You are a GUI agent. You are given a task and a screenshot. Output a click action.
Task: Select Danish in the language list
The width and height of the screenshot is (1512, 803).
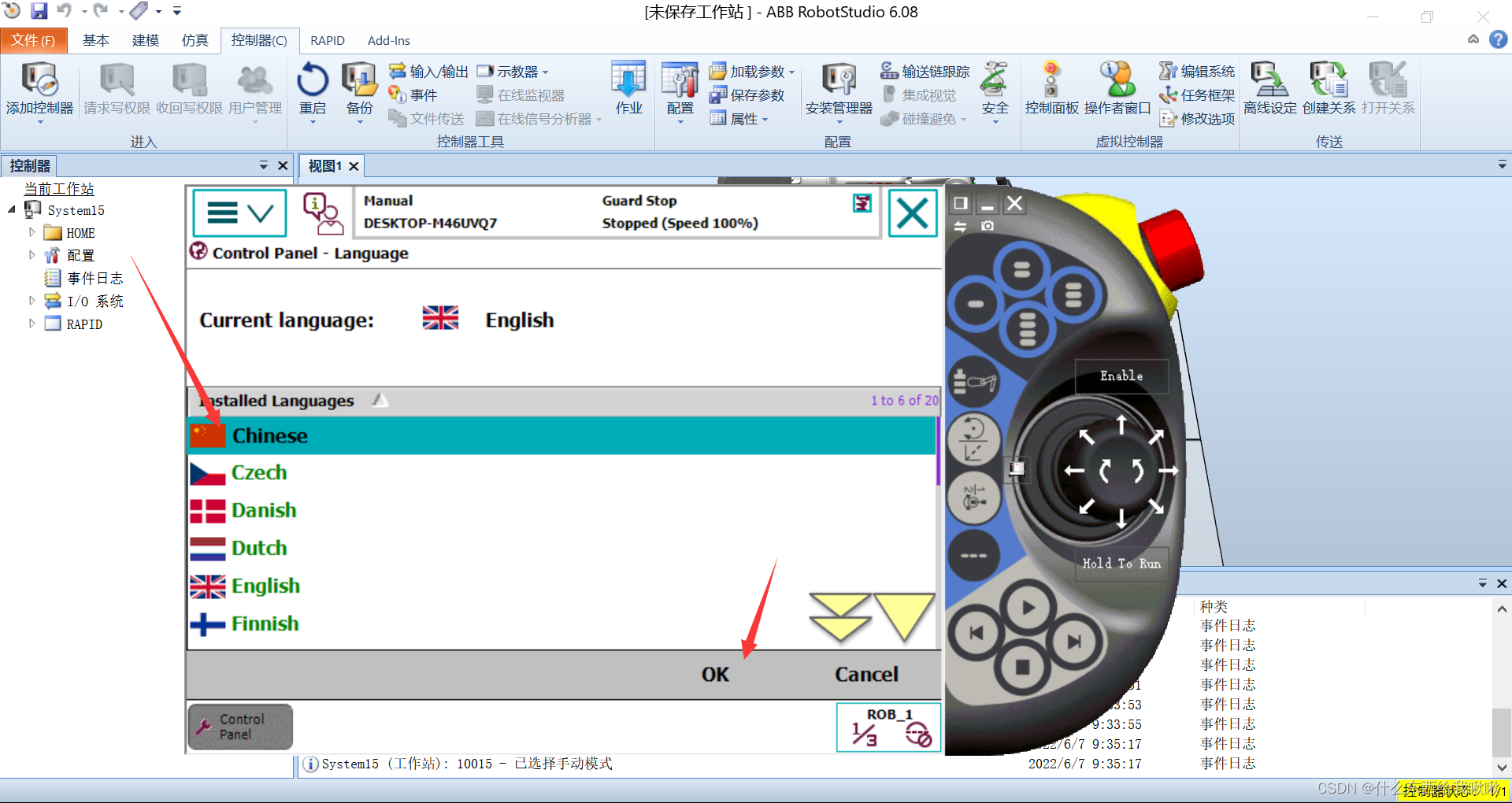[x=561, y=511]
